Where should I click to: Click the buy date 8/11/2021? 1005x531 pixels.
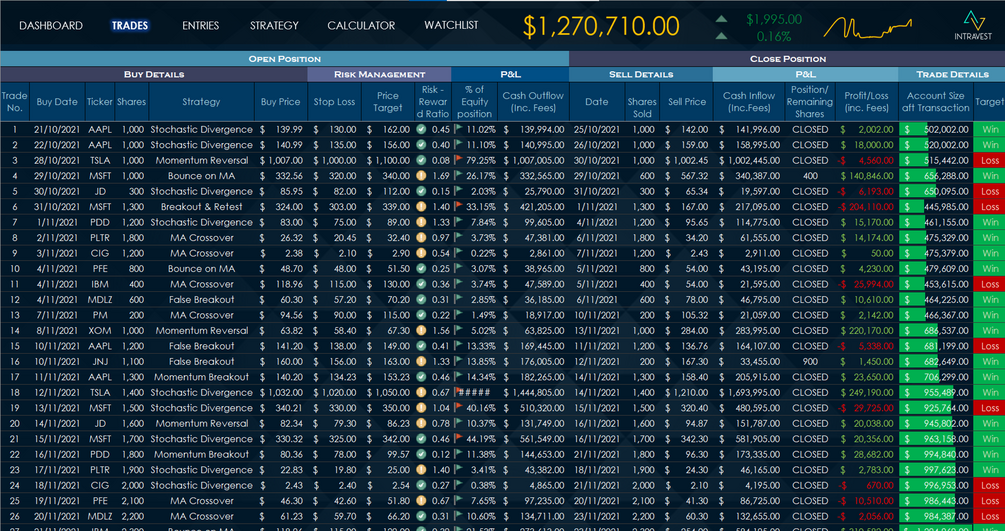point(56,330)
